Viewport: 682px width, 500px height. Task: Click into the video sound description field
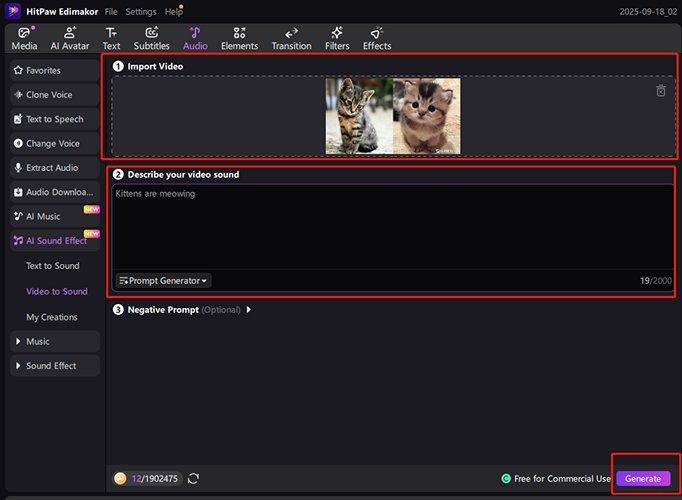pos(390,228)
